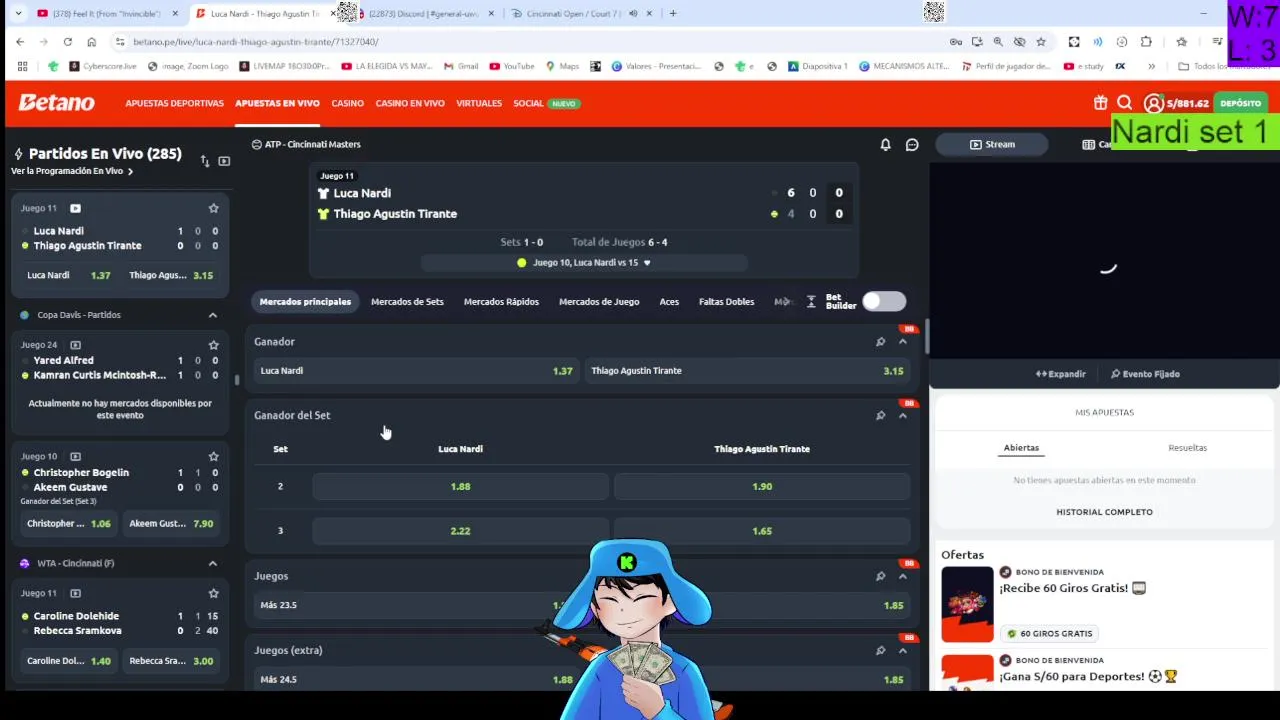Collapse the Copa Davis - Partidos section
Image resolution: width=1280 pixels, height=720 pixels.
pyautogui.click(x=213, y=315)
